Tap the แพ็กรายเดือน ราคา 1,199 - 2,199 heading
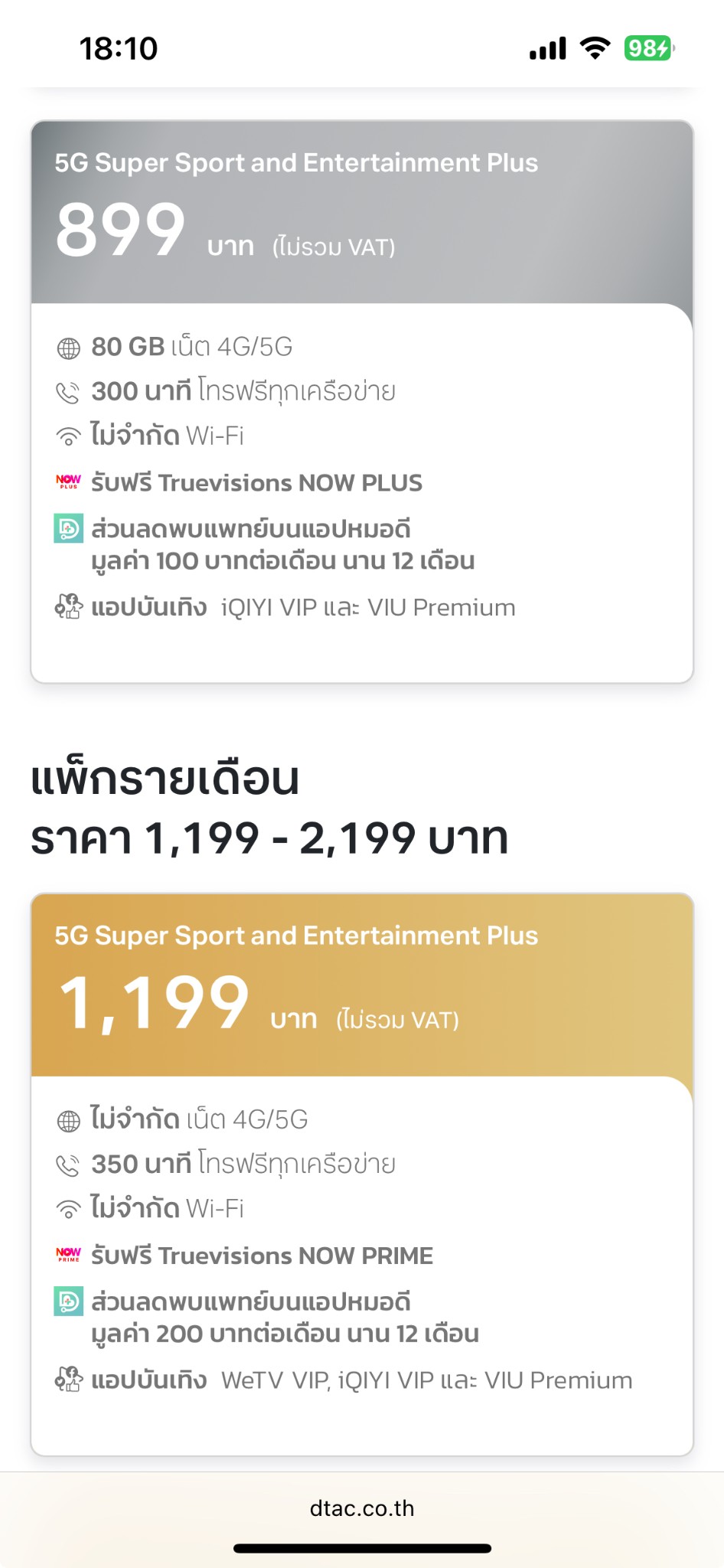724x1568 pixels. [x=269, y=808]
